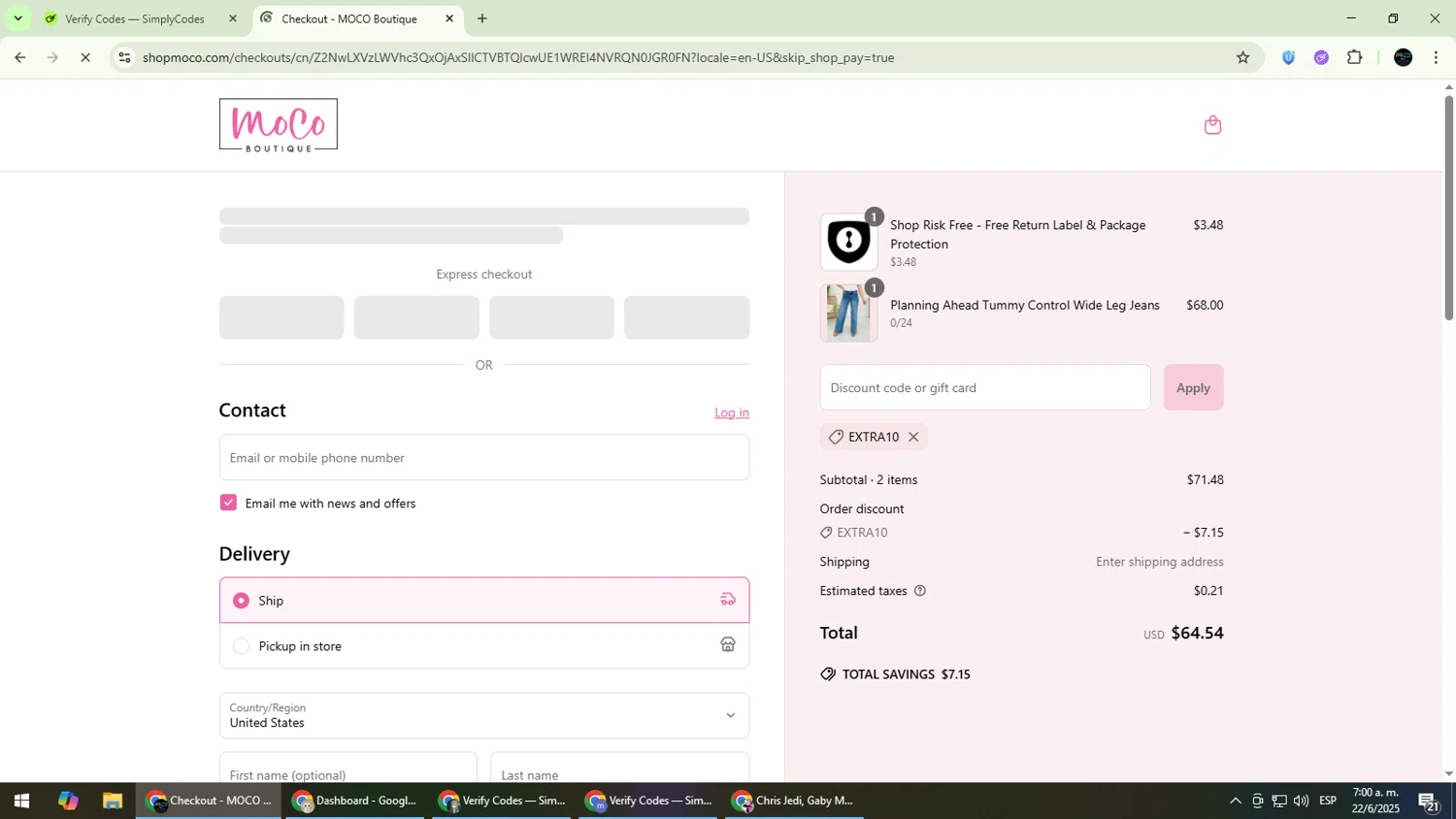This screenshot has height=819, width=1456.
Task: Close the Checkout MOCO Boutique tab
Action: pyautogui.click(x=449, y=18)
